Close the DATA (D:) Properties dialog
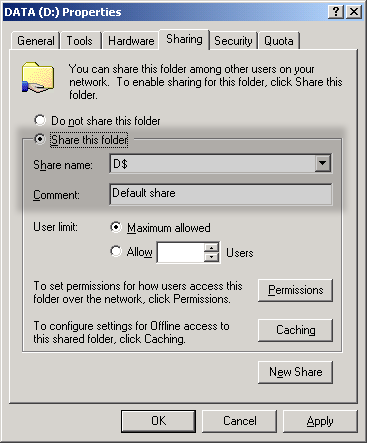This screenshot has width=367, height=443. point(354,12)
